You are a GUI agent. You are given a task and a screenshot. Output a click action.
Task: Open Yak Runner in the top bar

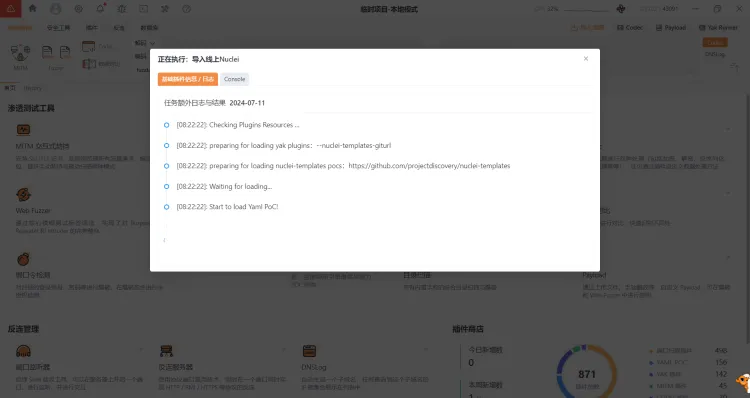[718, 28]
